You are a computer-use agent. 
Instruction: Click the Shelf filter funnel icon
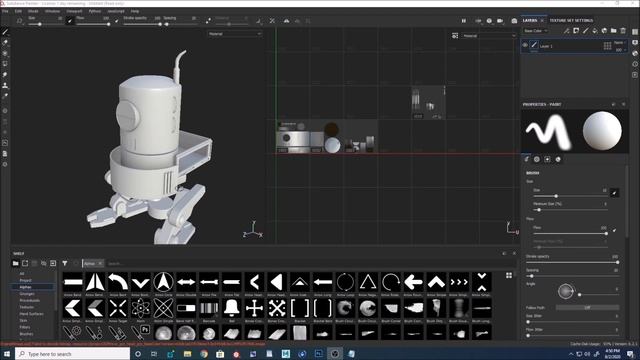(65, 263)
